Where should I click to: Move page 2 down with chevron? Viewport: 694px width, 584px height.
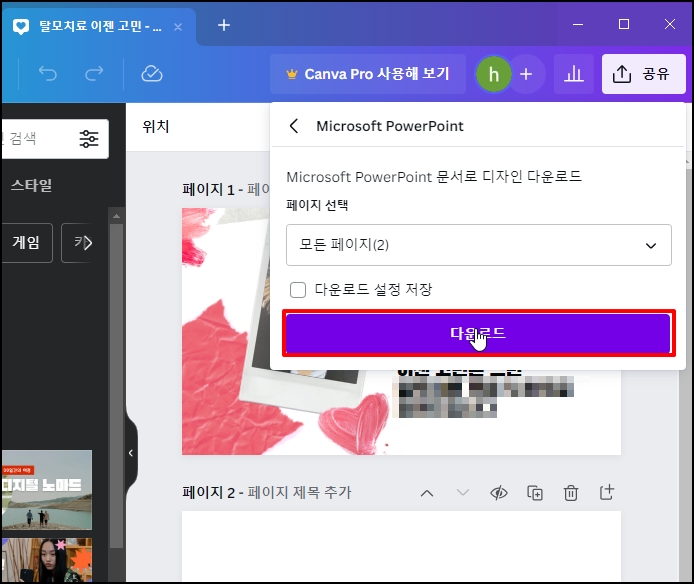[x=463, y=493]
